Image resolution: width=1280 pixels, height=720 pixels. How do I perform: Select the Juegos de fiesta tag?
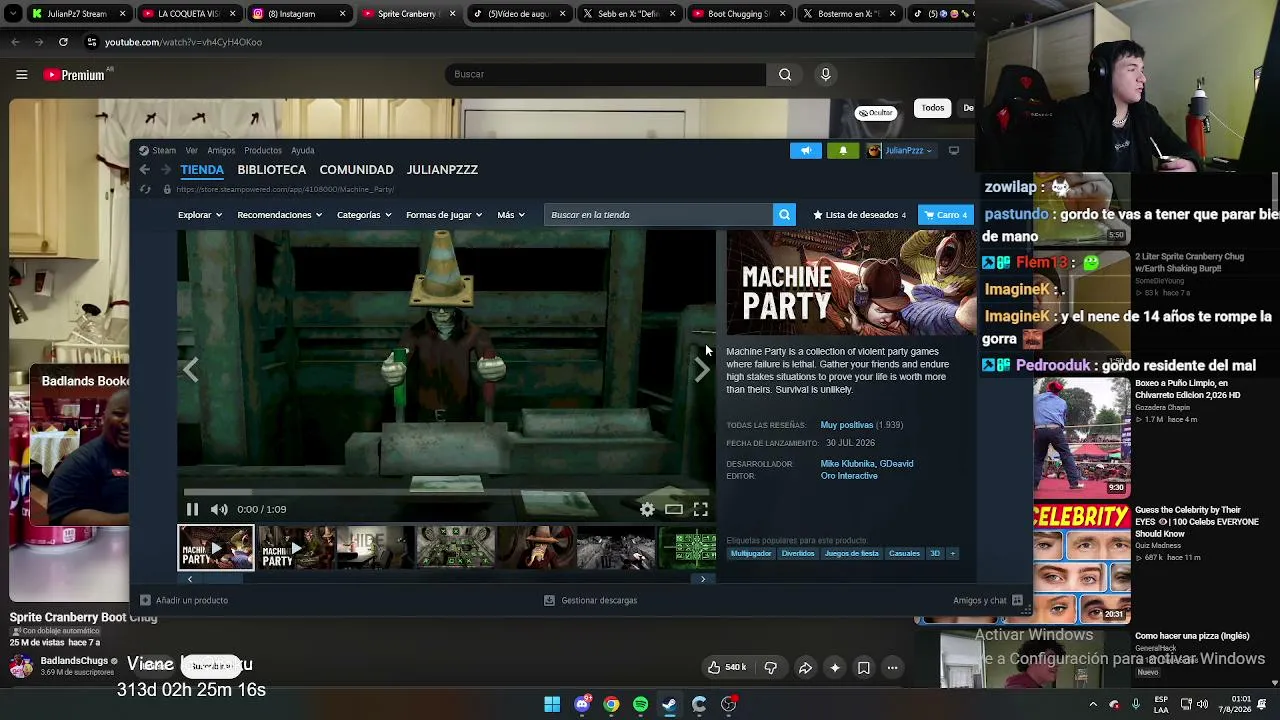point(852,554)
